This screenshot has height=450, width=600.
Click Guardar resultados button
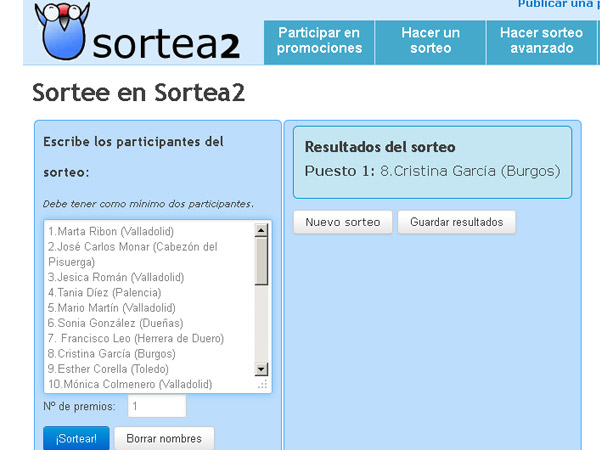coord(456,222)
